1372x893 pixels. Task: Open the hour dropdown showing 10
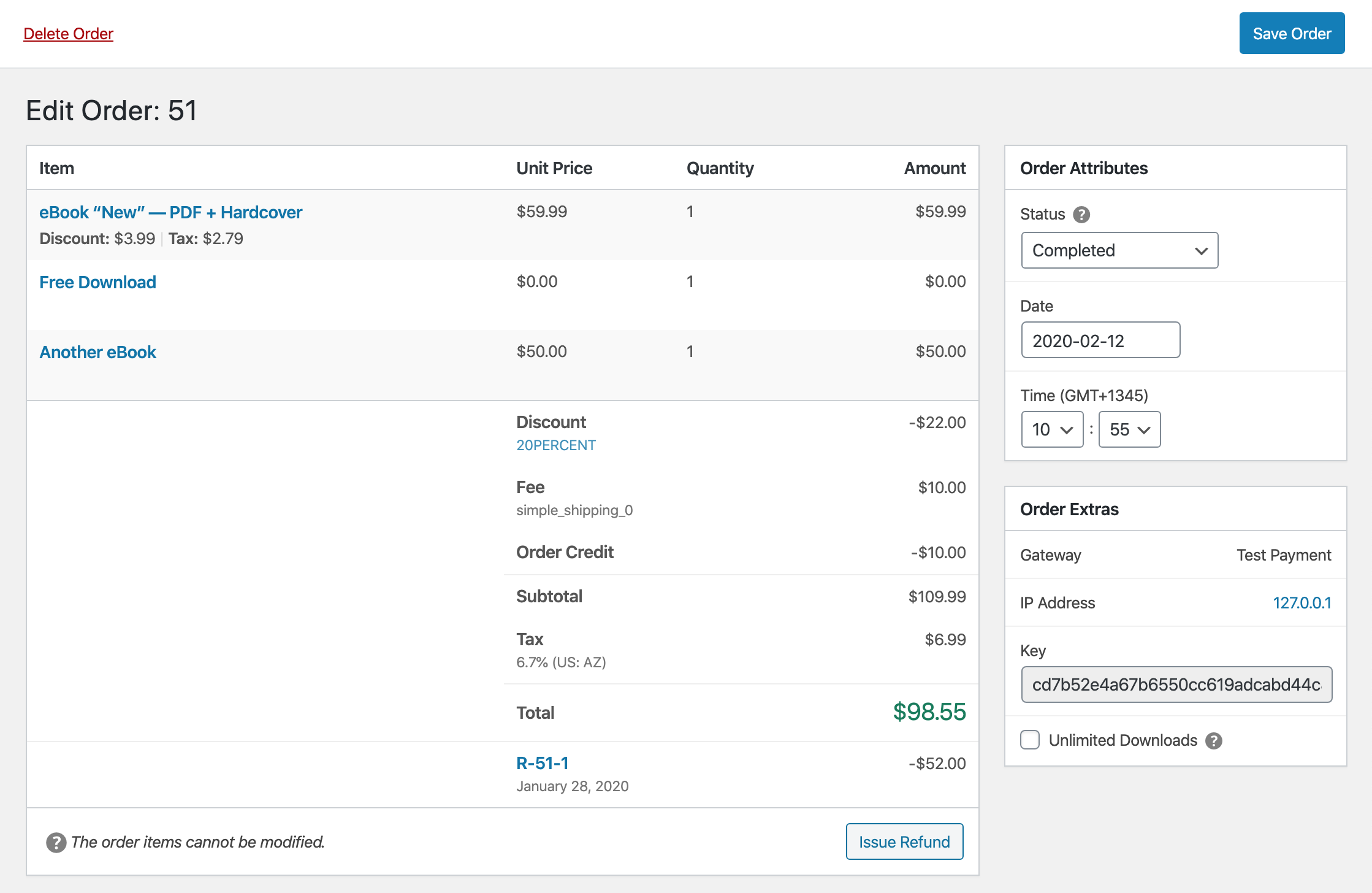coord(1052,429)
